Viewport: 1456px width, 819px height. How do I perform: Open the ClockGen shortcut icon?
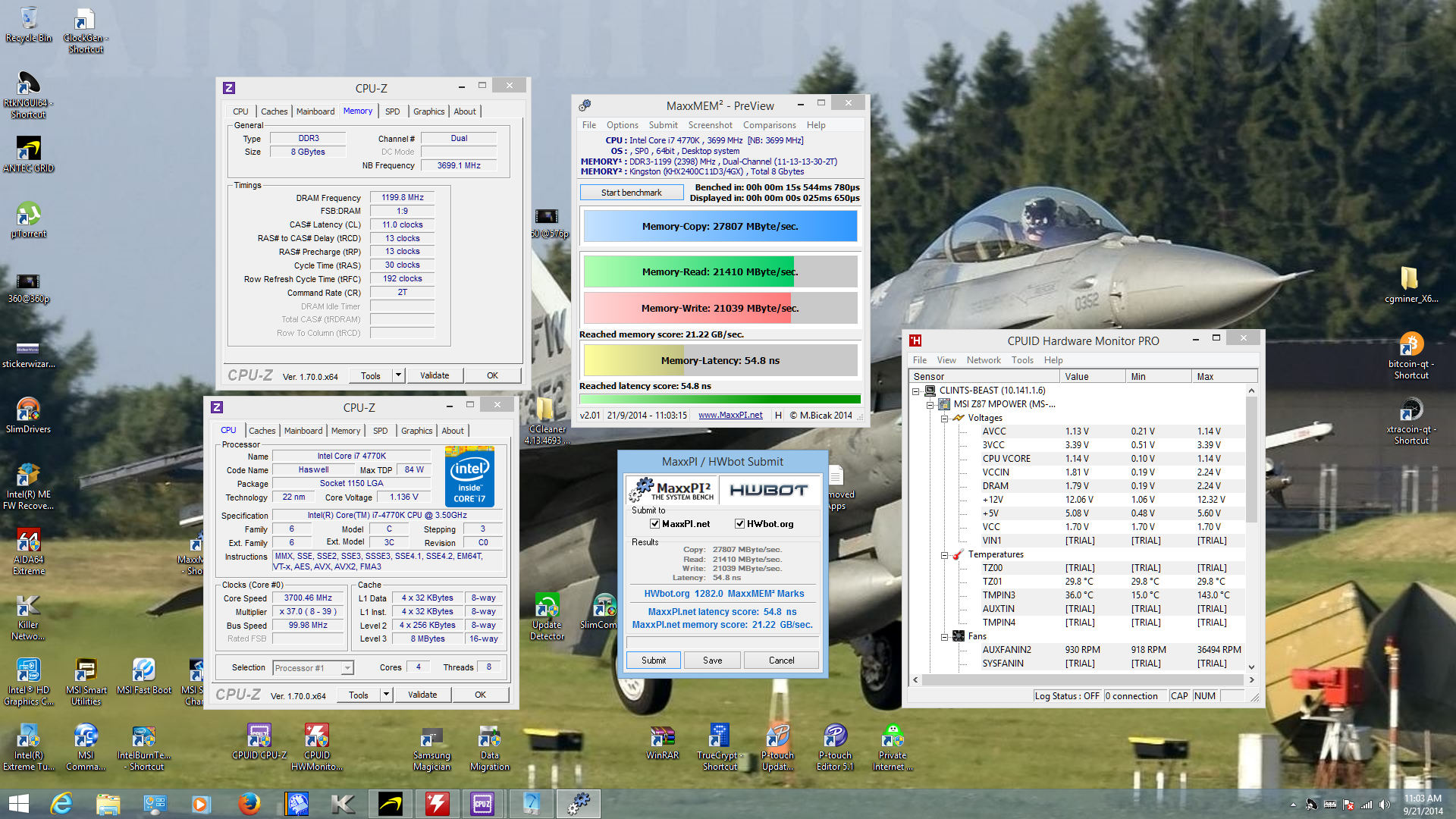coord(85,30)
